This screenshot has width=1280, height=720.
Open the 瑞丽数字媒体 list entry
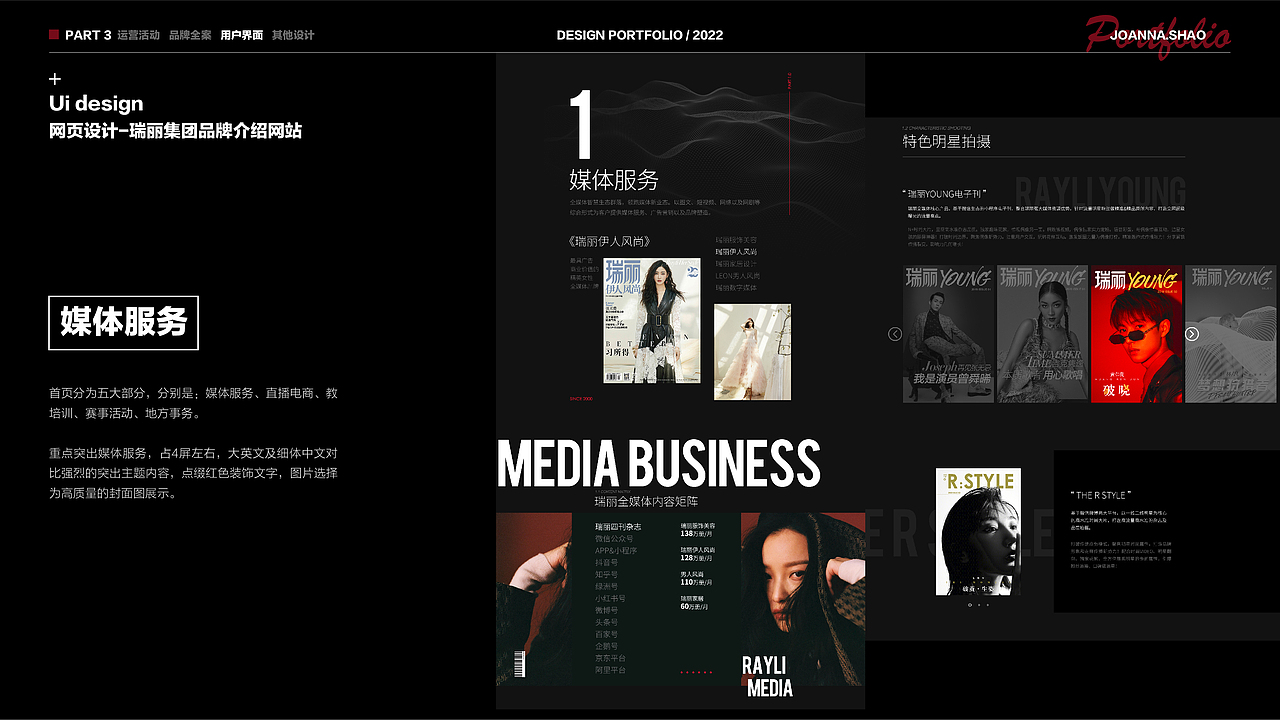736,288
